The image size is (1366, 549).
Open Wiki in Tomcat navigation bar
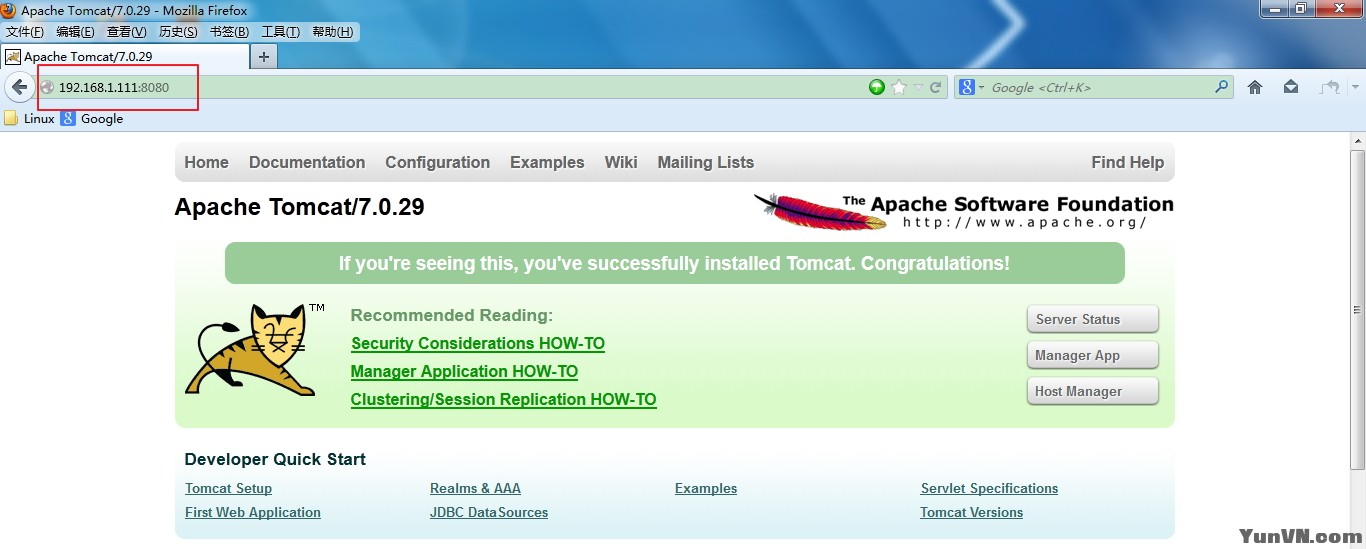pyautogui.click(x=620, y=162)
